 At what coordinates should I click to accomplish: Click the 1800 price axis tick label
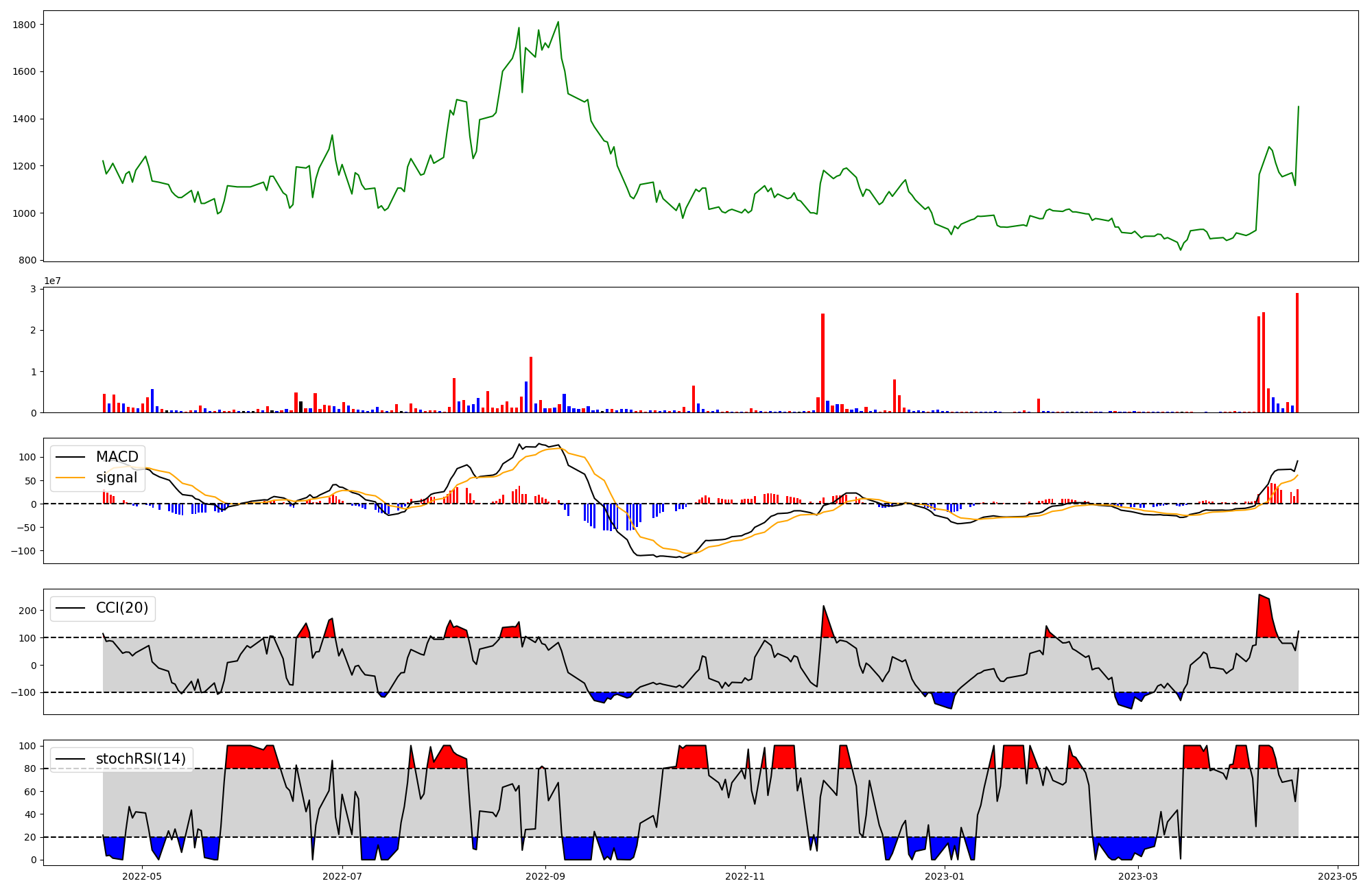[x=23, y=25]
